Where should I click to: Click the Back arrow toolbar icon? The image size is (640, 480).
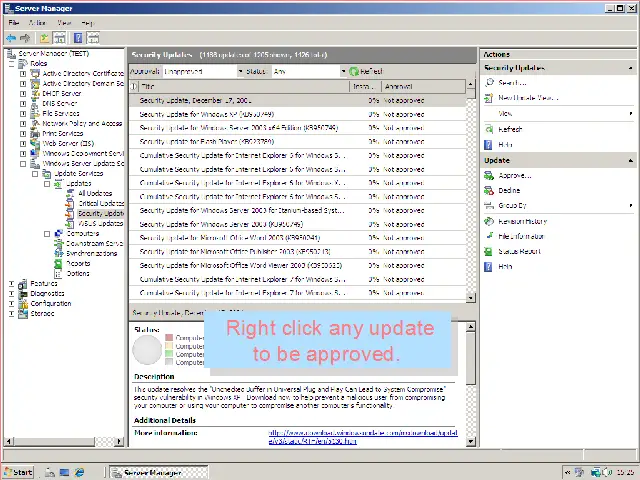(11, 38)
